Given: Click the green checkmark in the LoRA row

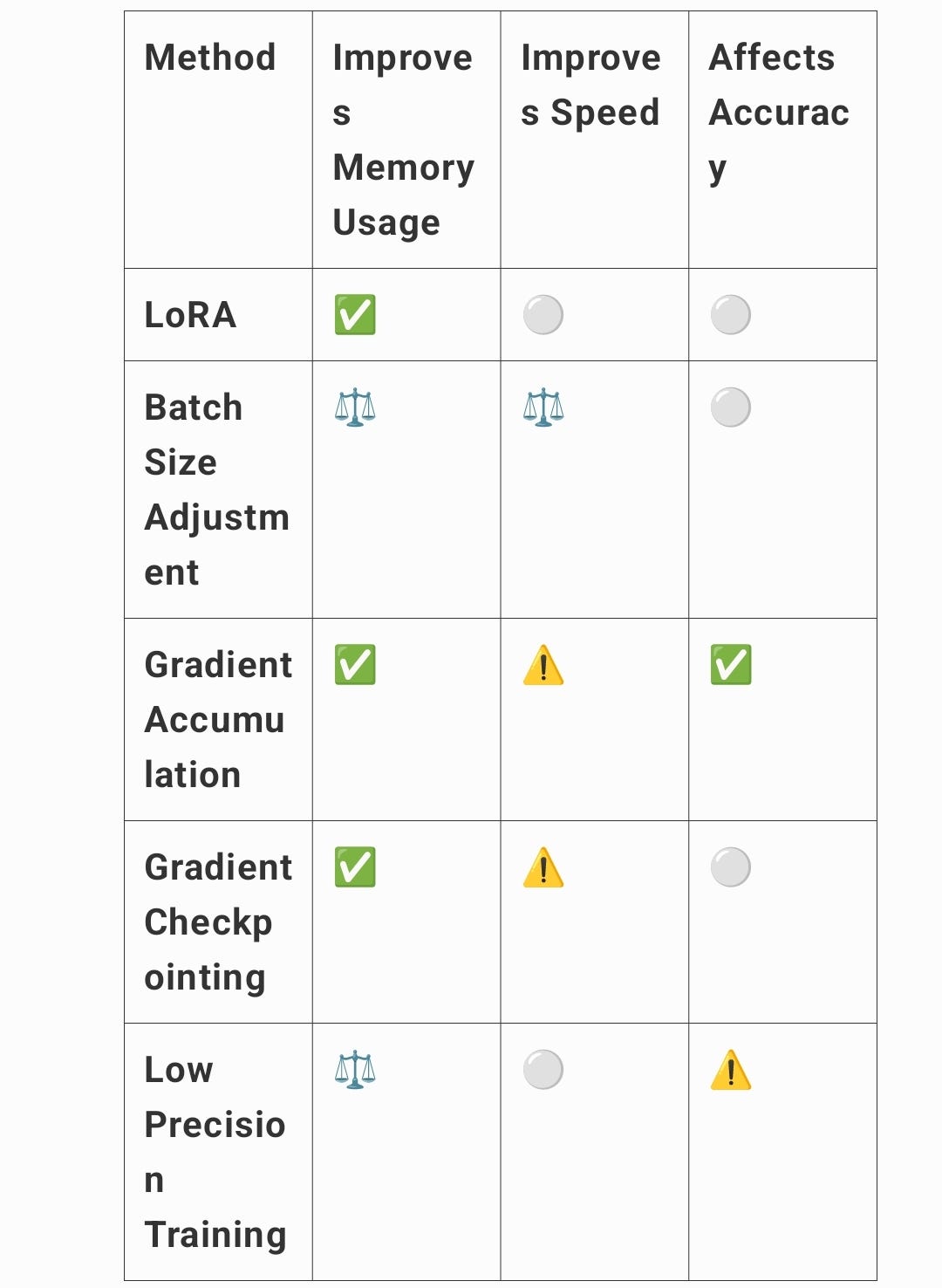Looking at the screenshot, I should [x=355, y=315].
